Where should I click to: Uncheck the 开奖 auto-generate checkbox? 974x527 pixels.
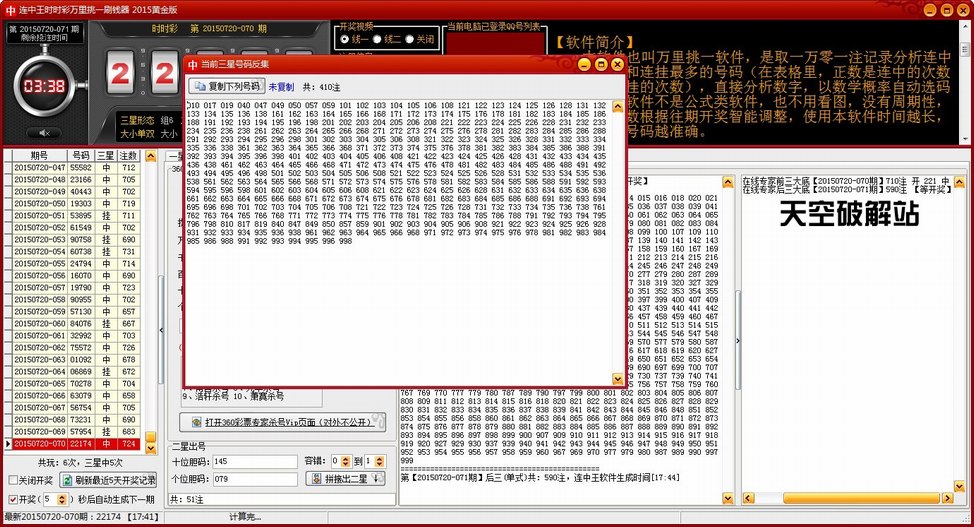(12, 498)
